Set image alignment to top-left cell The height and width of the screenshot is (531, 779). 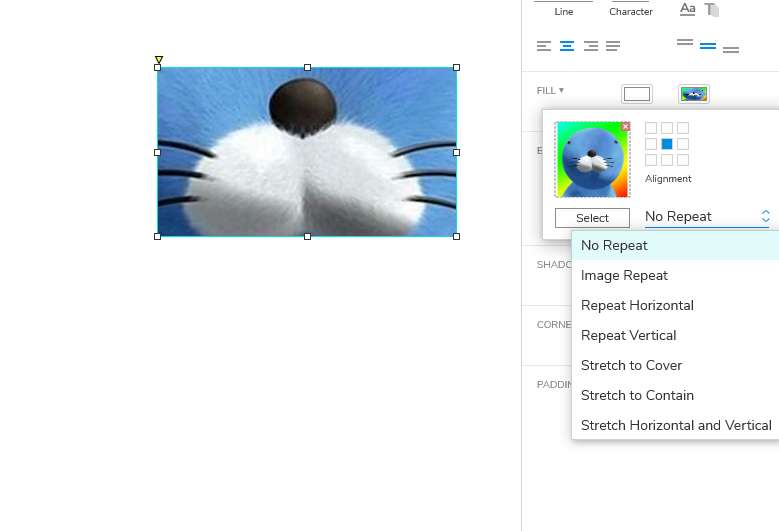(x=651, y=128)
